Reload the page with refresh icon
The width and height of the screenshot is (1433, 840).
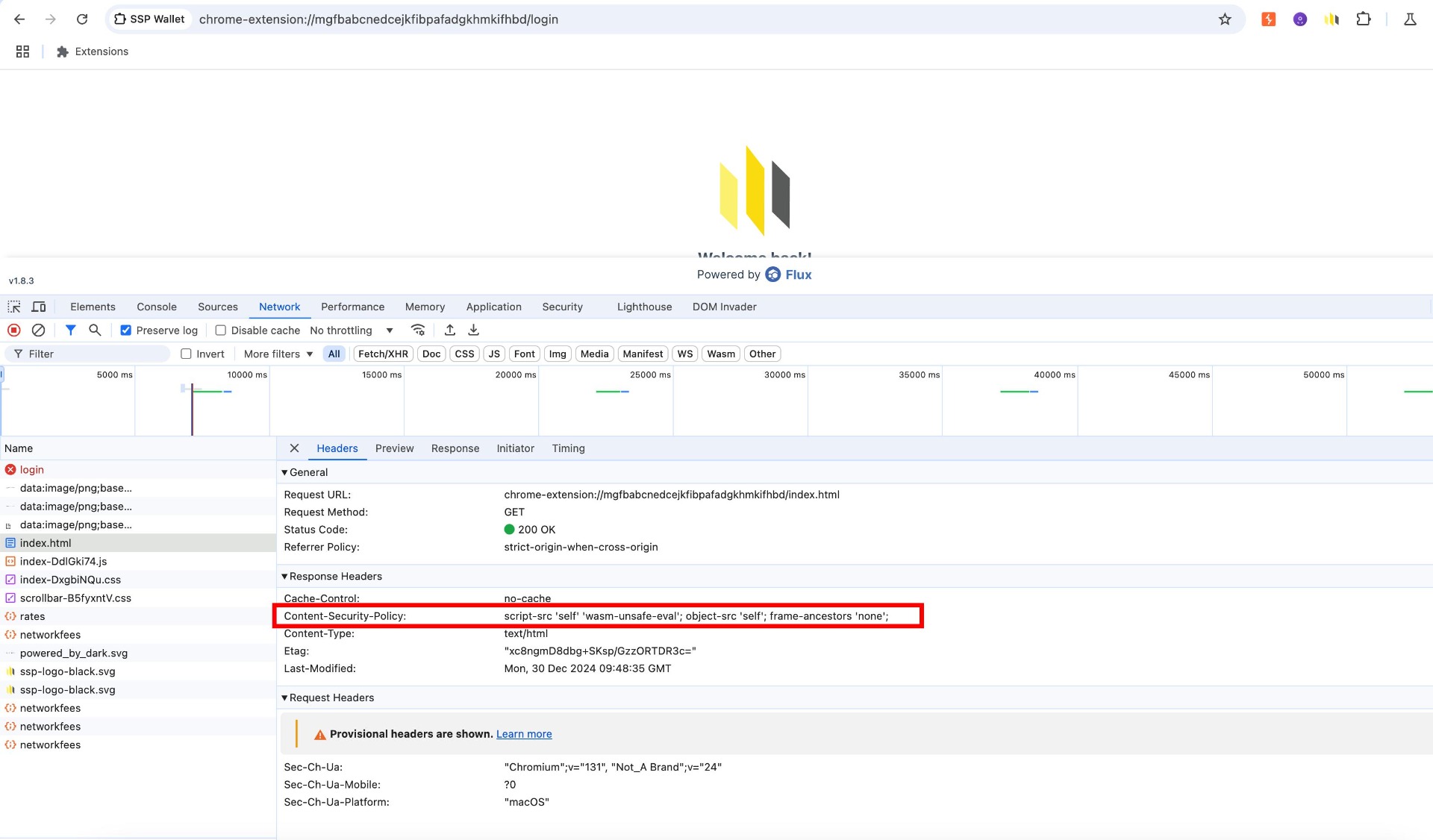tap(82, 19)
